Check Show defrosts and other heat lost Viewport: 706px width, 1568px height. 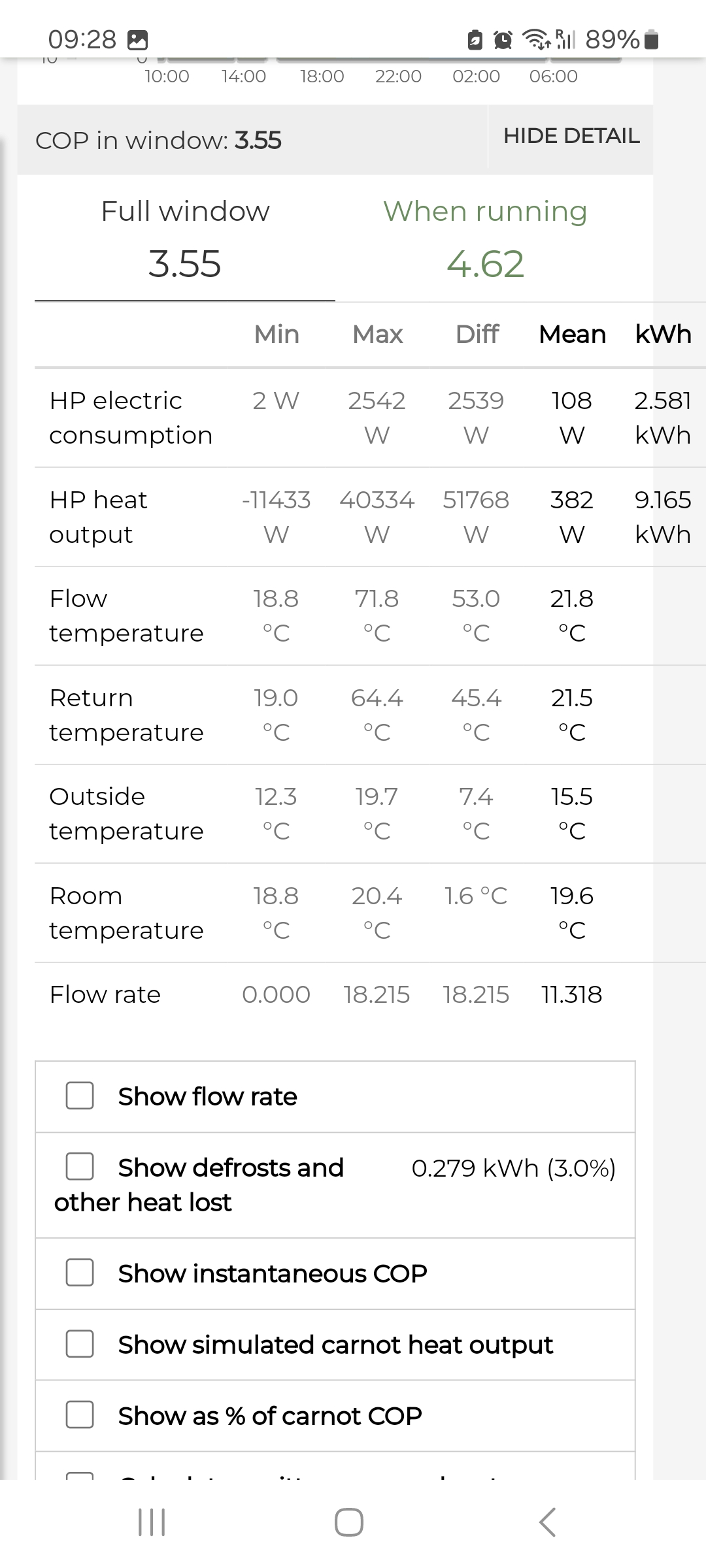80,1166
